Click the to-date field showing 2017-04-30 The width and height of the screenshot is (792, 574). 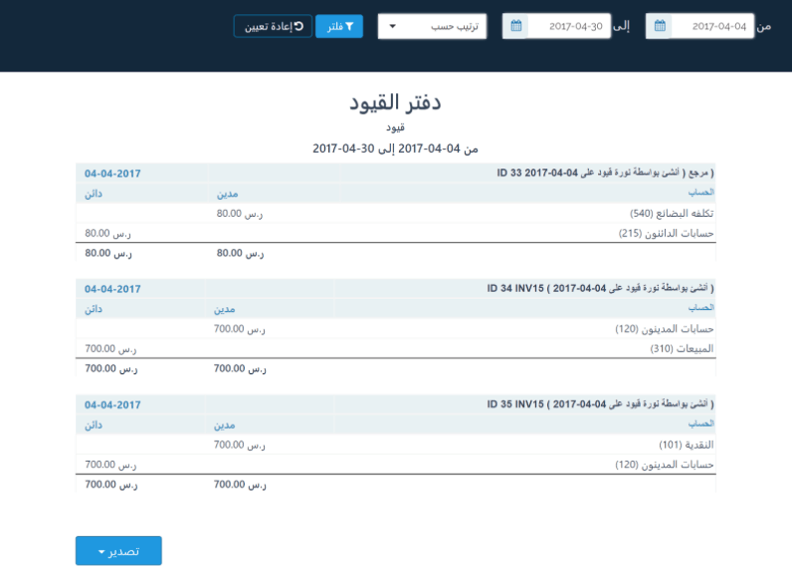pyautogui.click(x=567, y=27)
